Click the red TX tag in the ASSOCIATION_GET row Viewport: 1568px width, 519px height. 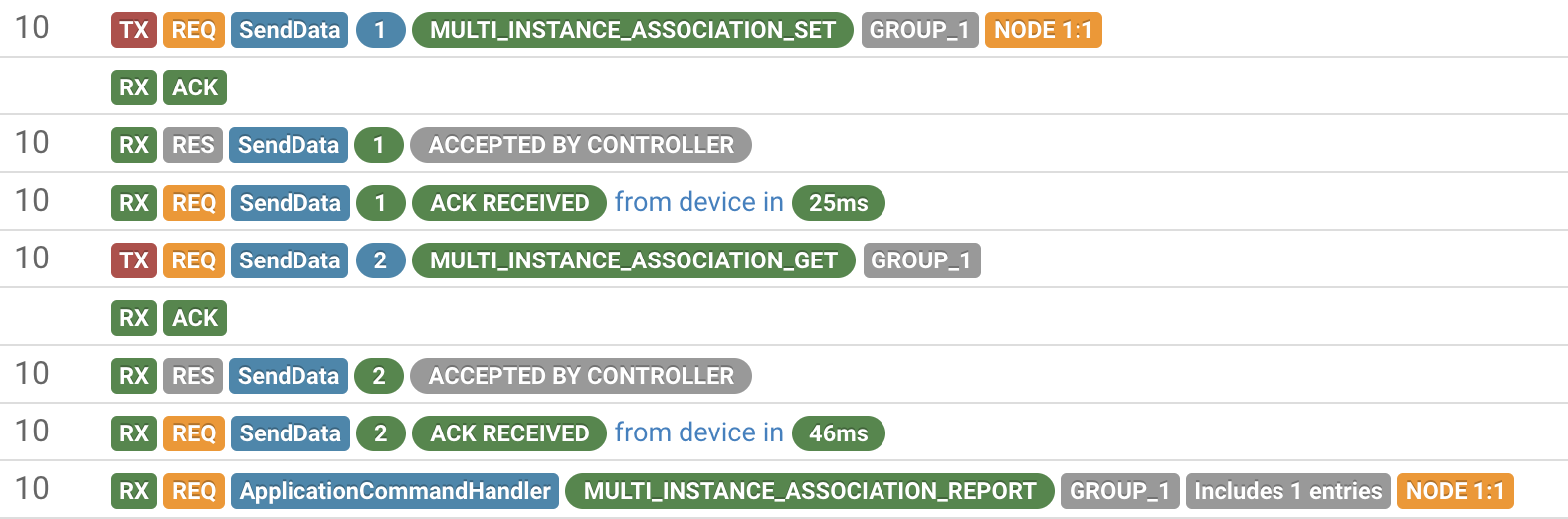click(134, 260)
